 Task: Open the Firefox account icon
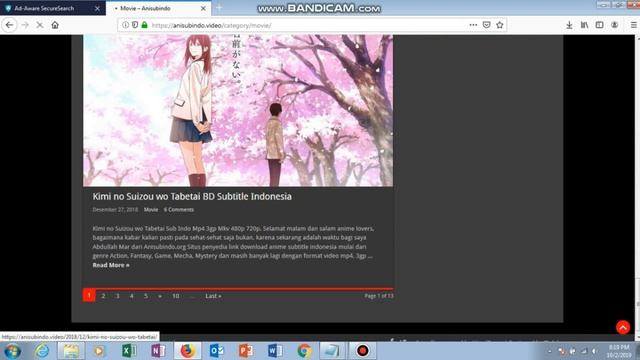pyautogui.click(x=615, y=25)
